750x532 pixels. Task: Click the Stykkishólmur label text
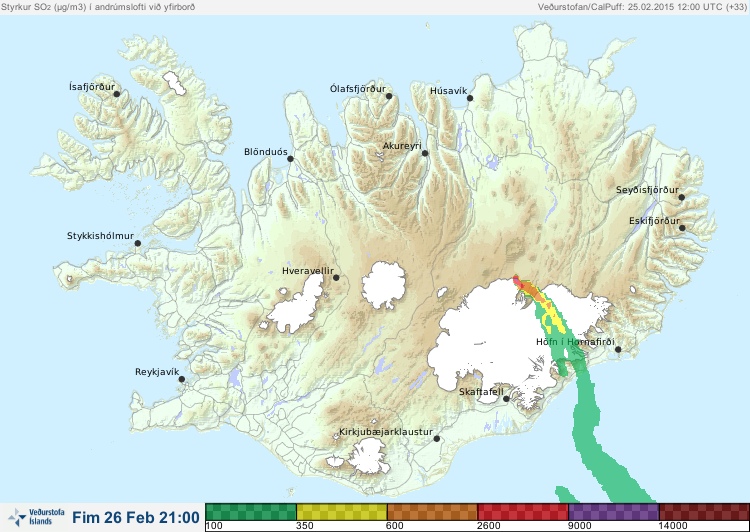click(x=100, y=236)
